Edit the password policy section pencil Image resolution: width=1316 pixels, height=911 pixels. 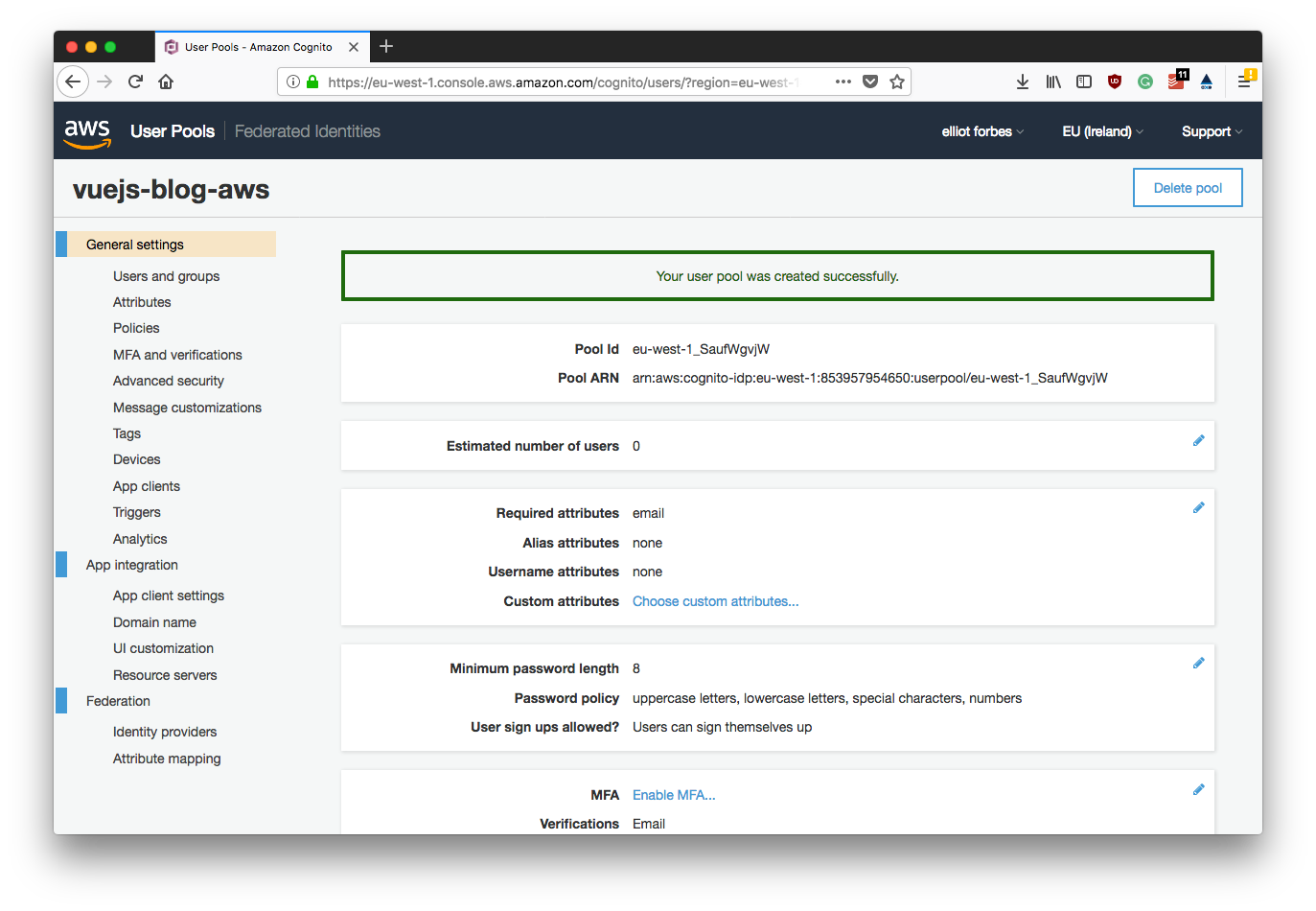[x=1198, y=664]
